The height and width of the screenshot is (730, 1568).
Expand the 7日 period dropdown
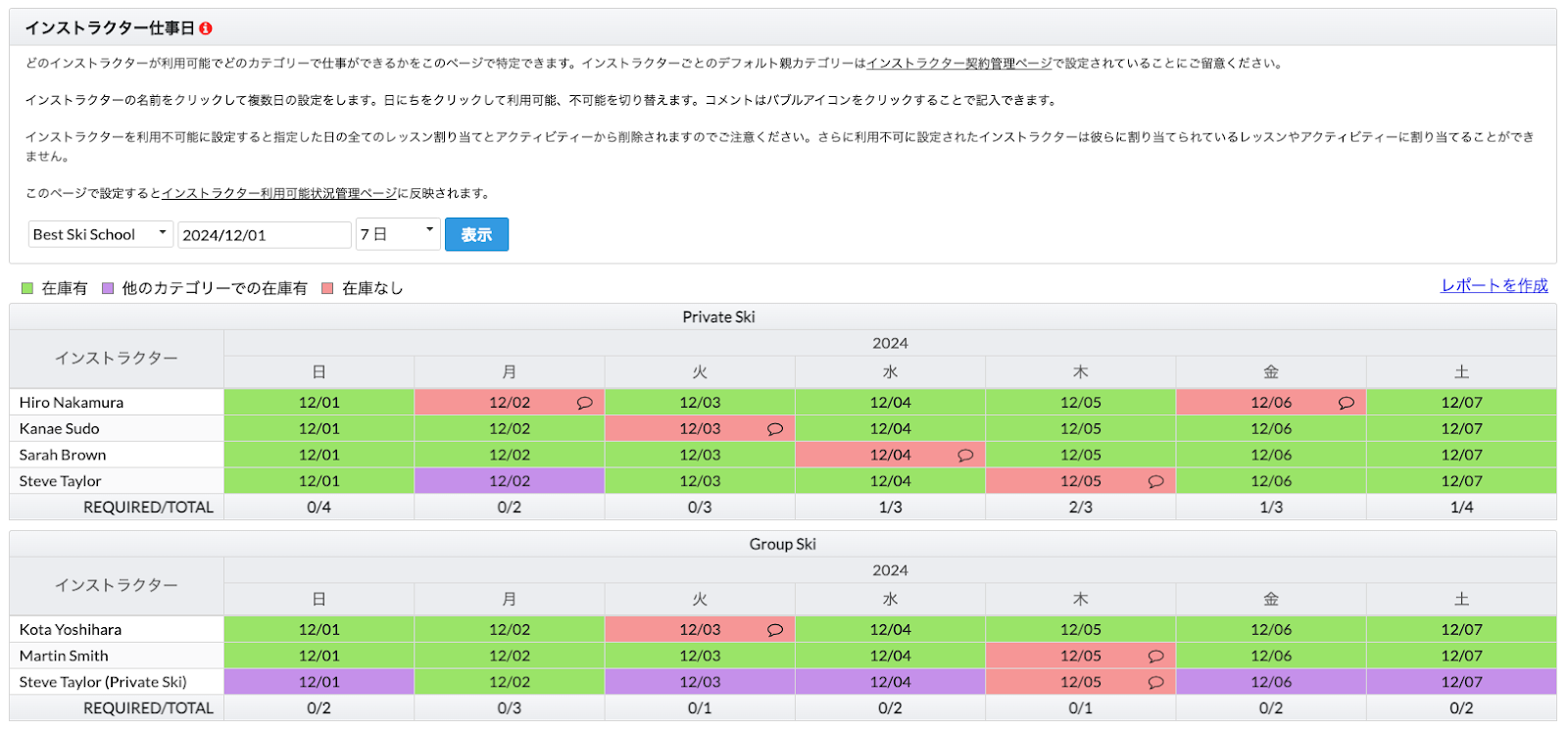tap(397, 235)
